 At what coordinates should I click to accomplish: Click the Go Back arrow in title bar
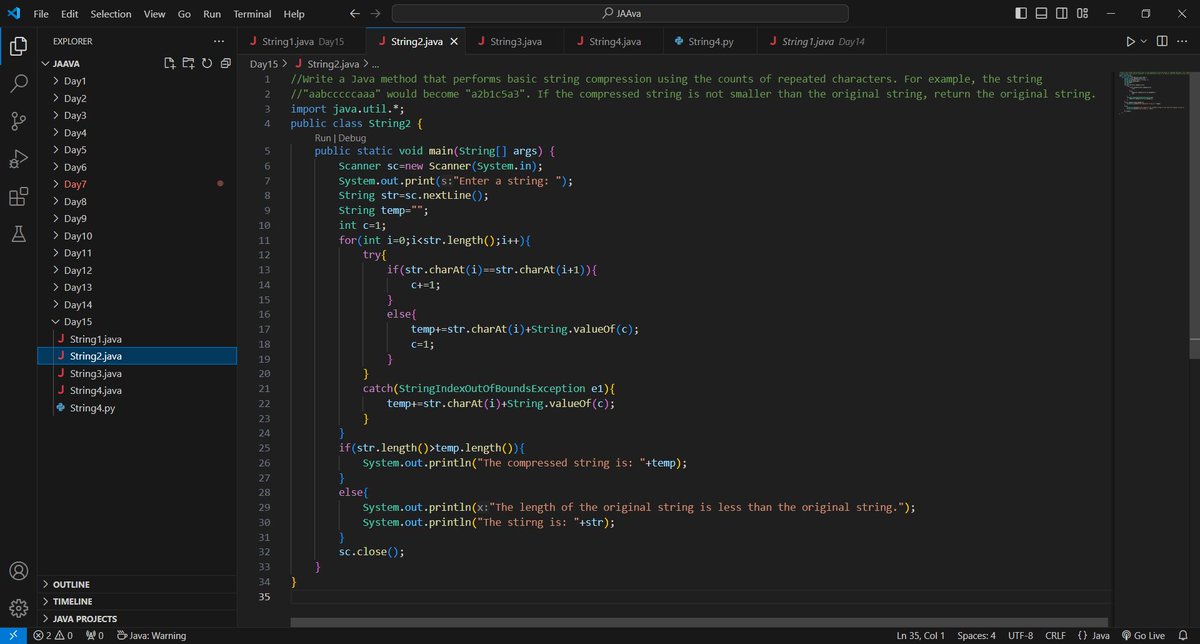(355, 14)
